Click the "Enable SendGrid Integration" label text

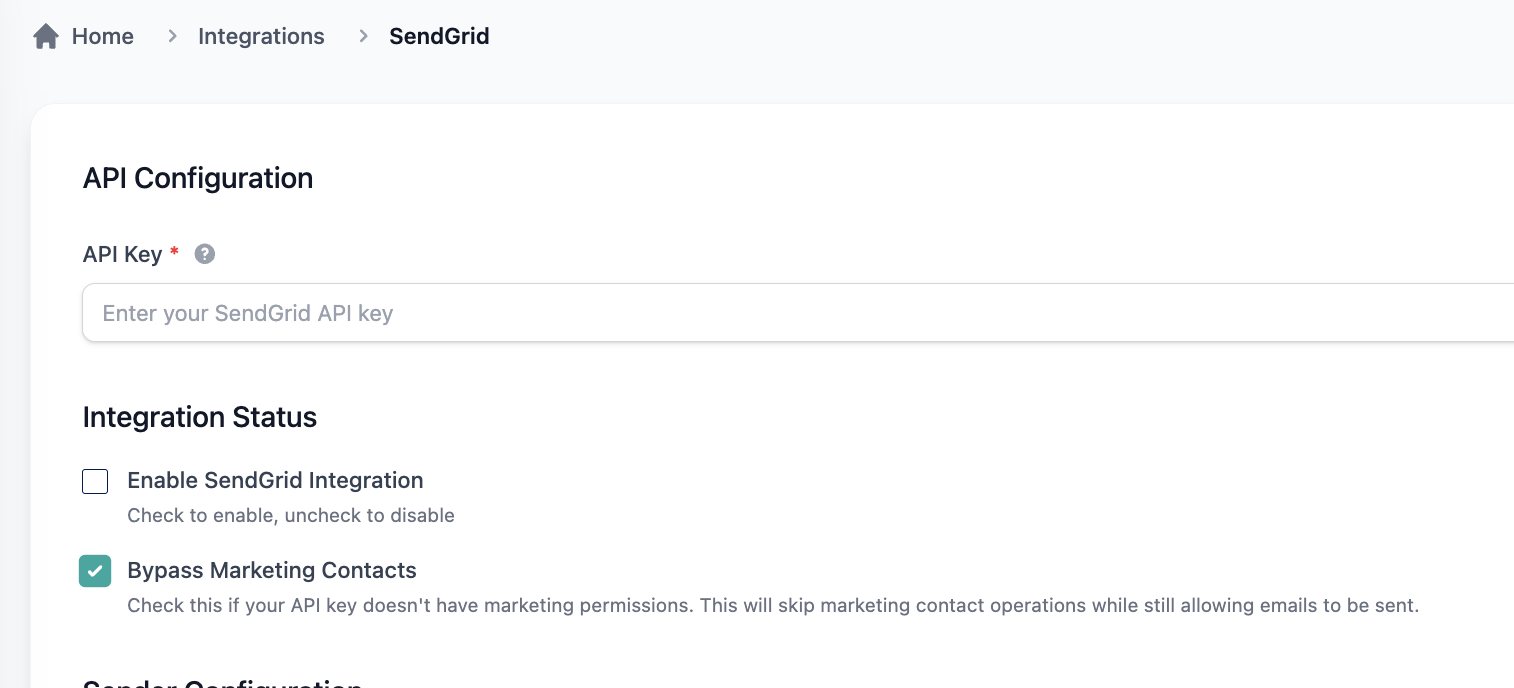coord(275,480)
